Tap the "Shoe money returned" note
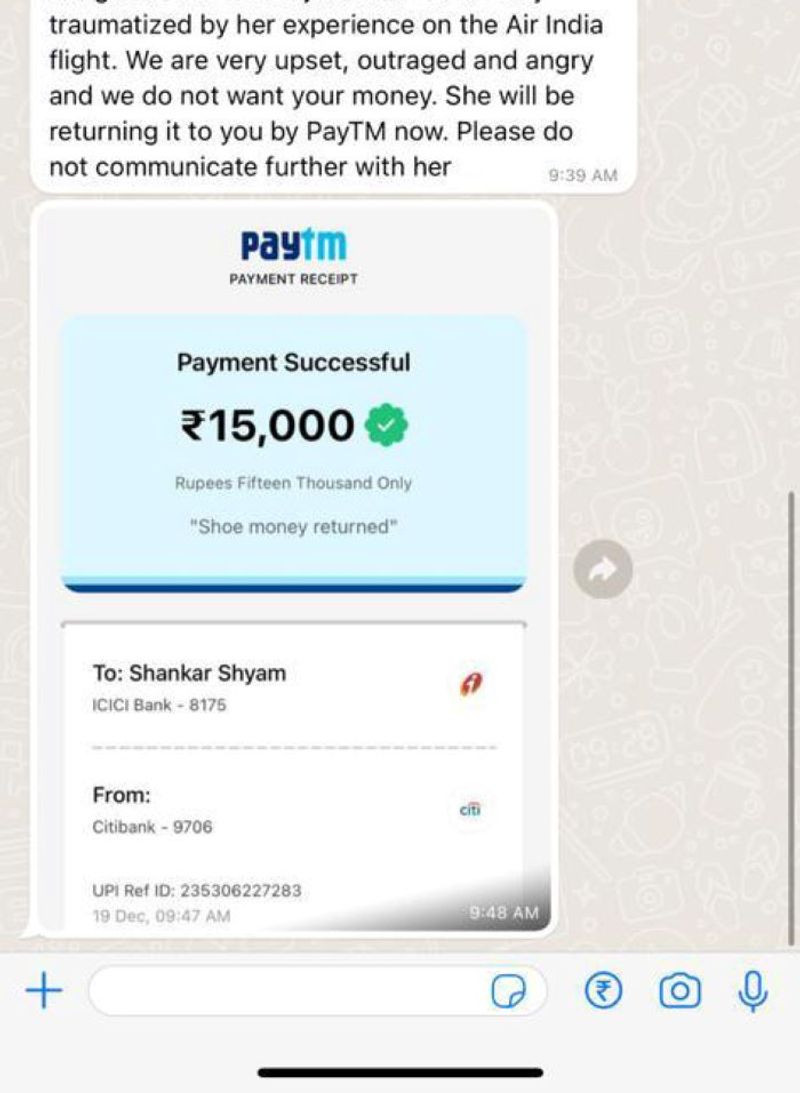The height and width of the screenshot is (1093, 800). pyautogui.click(x=293, y=526)
